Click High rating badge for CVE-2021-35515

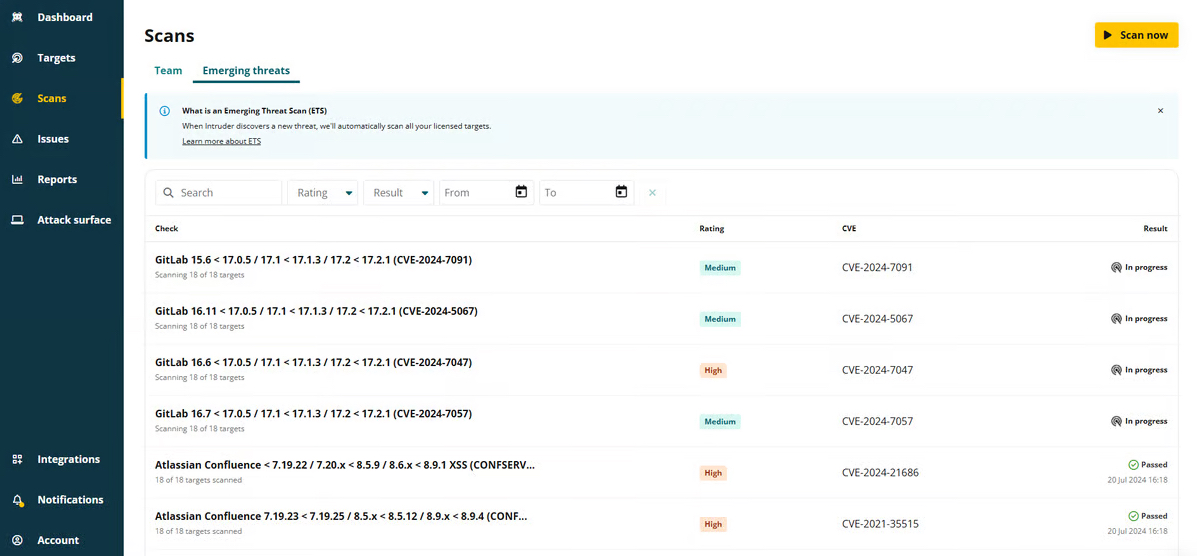point(713,524)
